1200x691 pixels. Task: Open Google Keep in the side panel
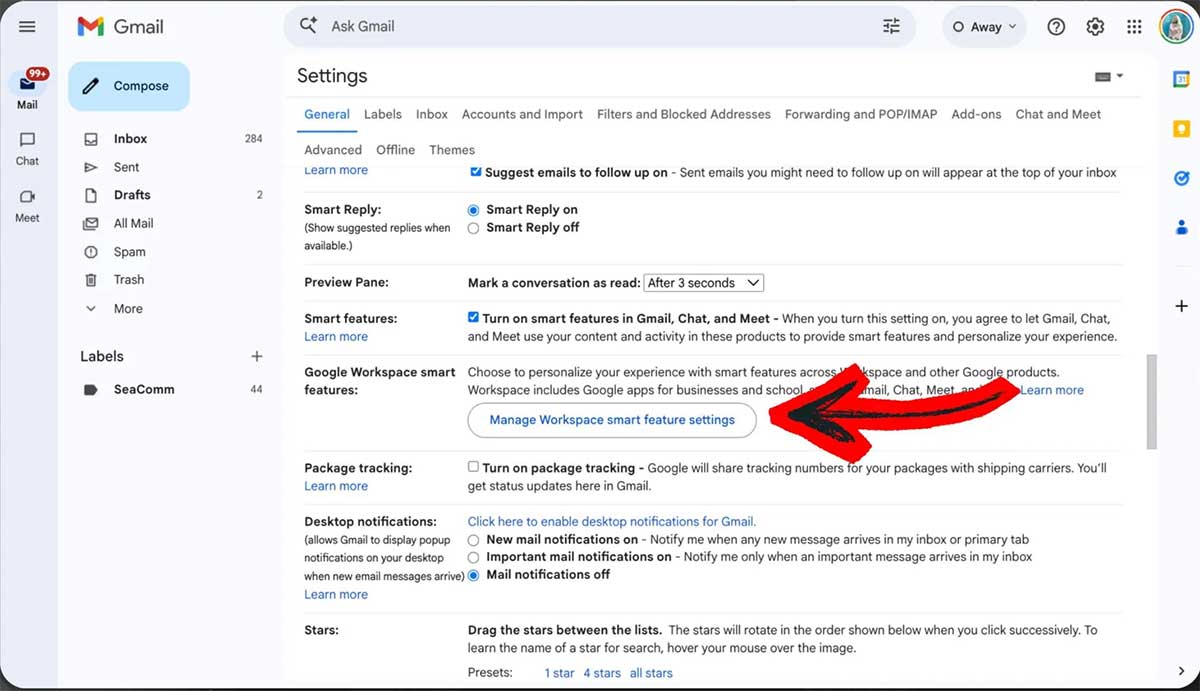1181,128
